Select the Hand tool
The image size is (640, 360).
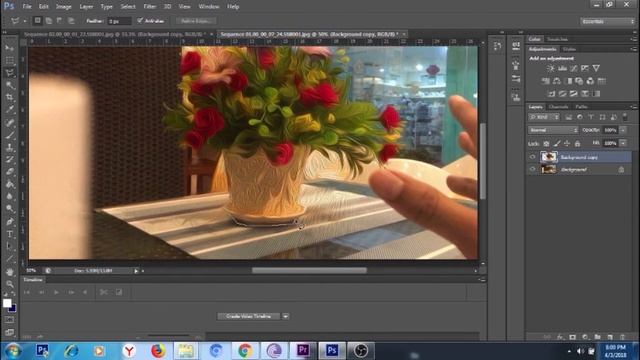pyautogui.click(x=10, y=271)
